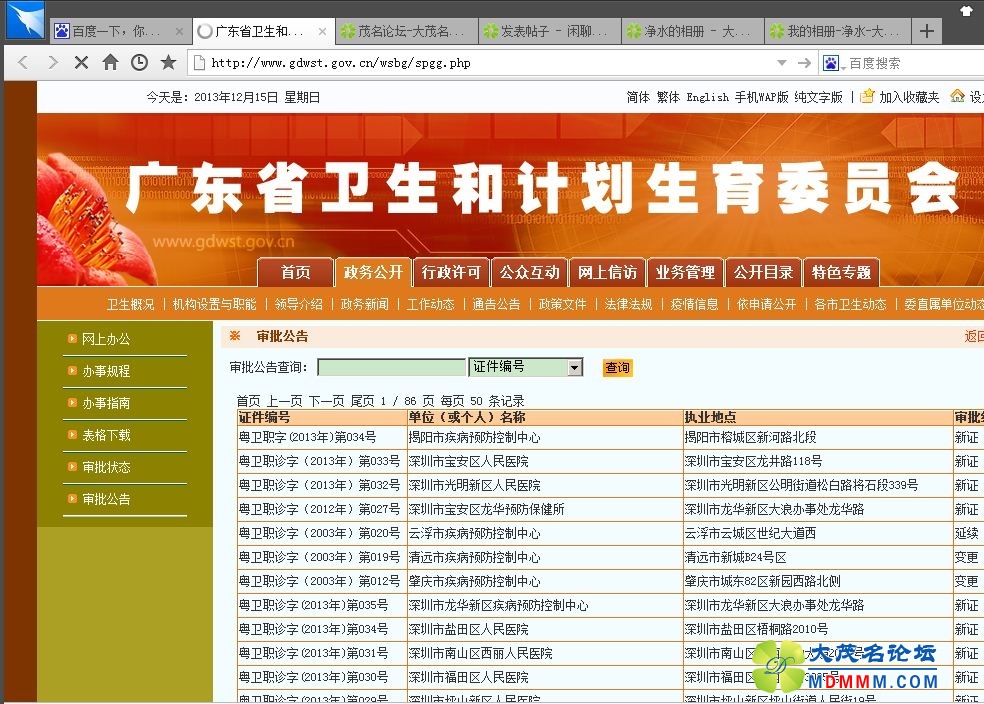Switch to the 发表帖子 - 闲聊 tab
Image resolution: width=984 pixels, height=704 pixels.
[x=550, y=31]
